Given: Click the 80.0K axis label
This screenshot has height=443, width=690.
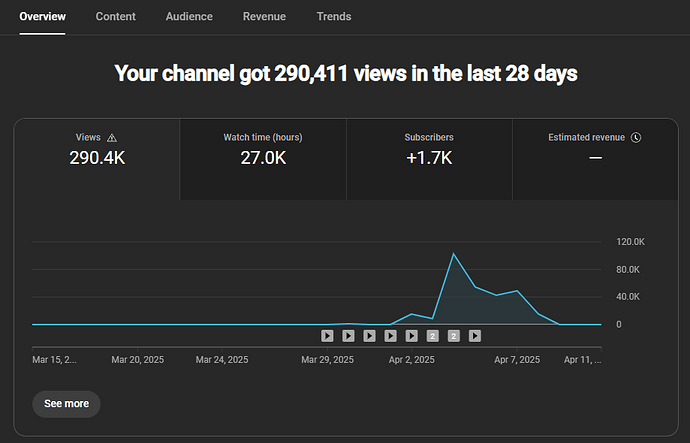Looking at the screenshot, I should pyautogui.click(x=628, y=269).
